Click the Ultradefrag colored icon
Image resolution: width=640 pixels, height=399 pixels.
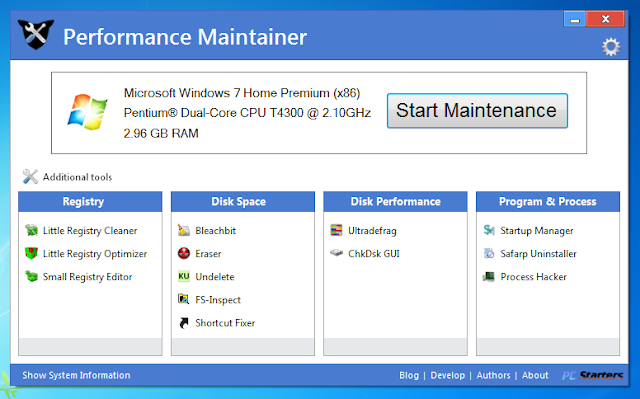click(x=336, y=230)
